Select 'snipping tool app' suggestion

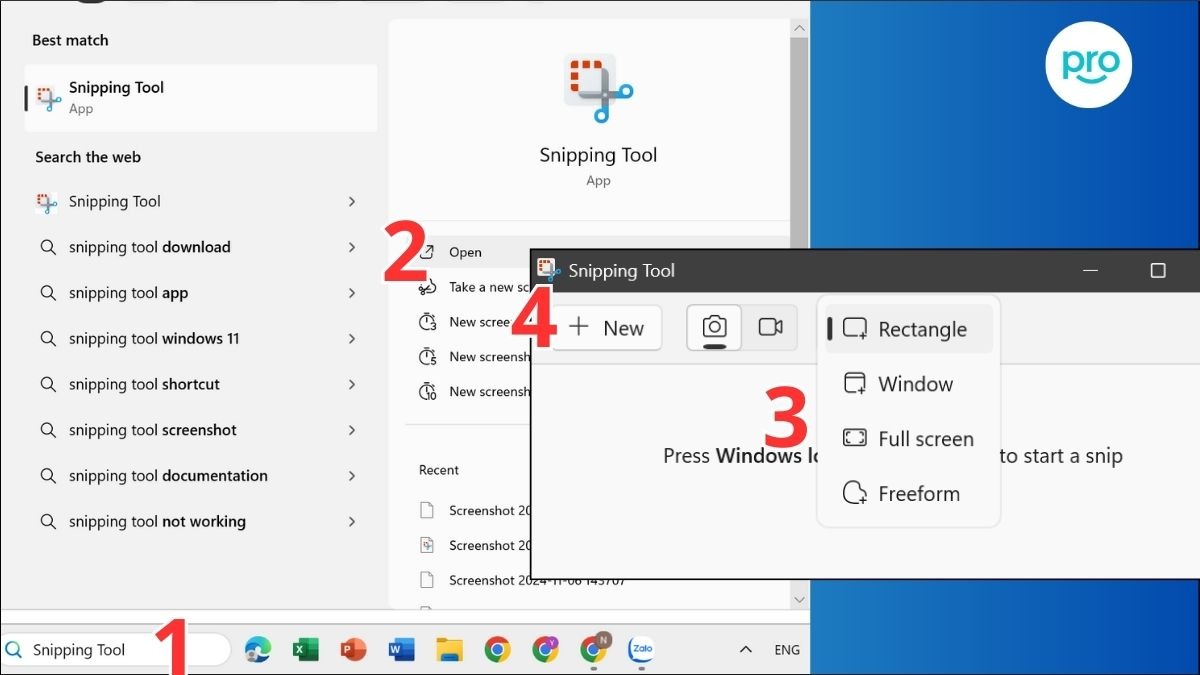(x=129, y=293)
